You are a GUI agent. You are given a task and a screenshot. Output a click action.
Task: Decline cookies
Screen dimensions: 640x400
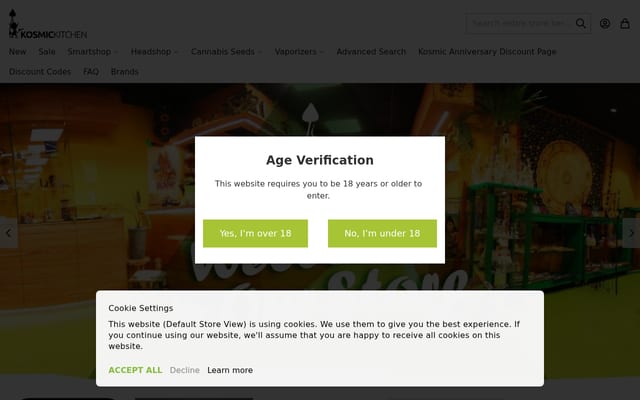[184, 370]
